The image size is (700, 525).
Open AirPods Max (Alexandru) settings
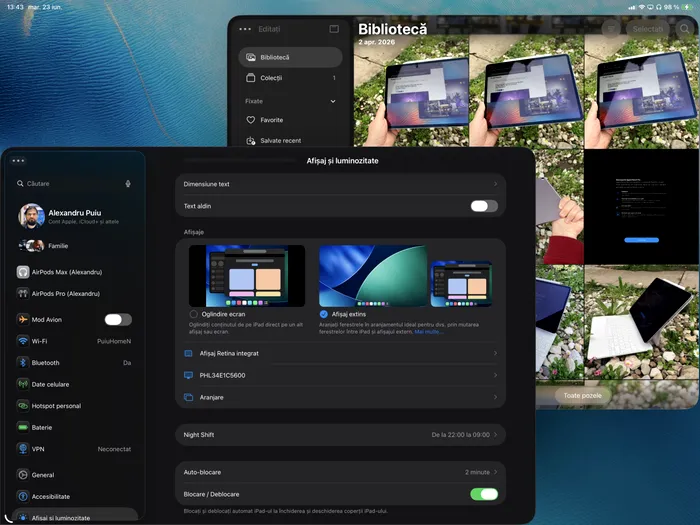(75, 272)
